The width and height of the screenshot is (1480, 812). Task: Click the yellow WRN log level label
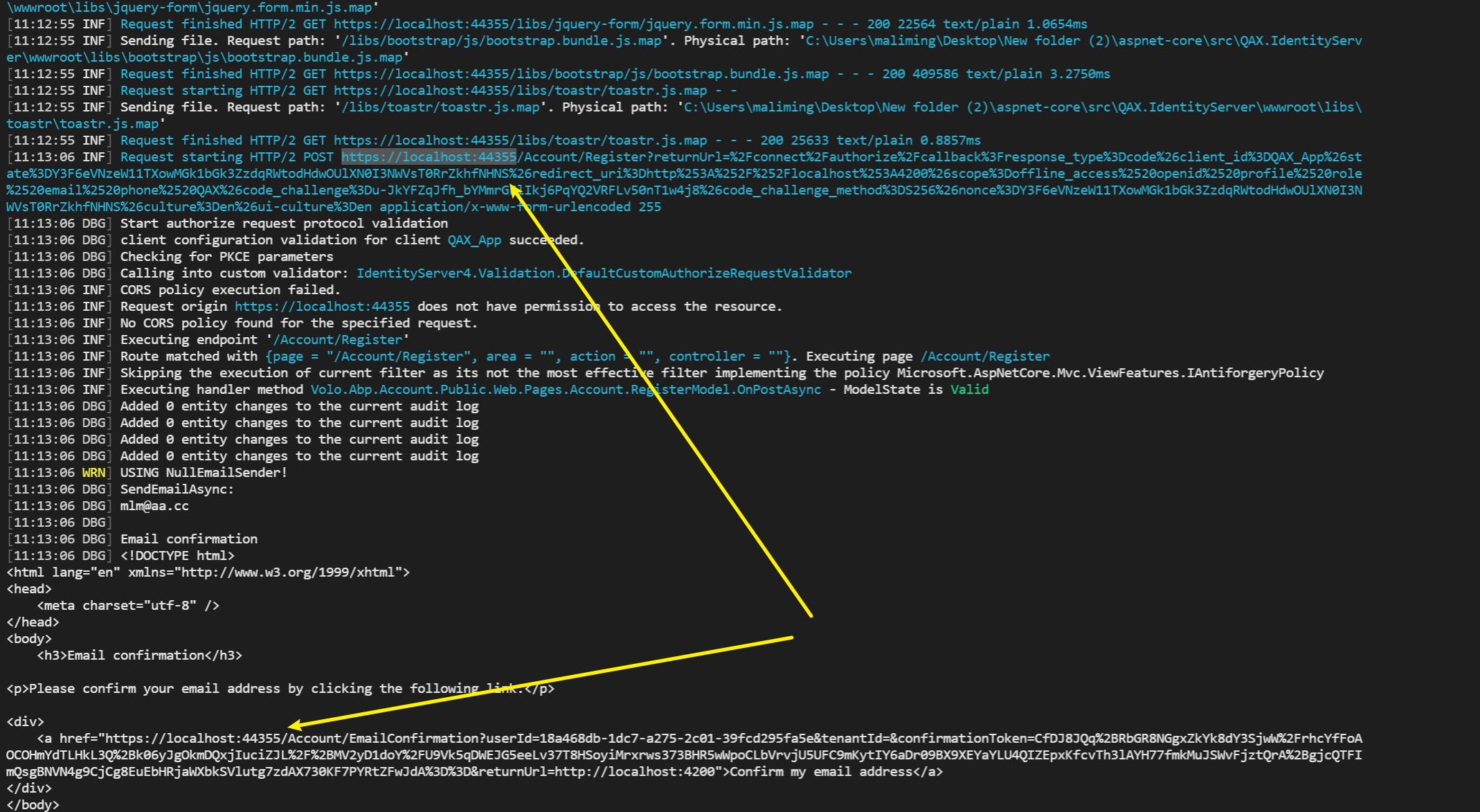point(93,473)
